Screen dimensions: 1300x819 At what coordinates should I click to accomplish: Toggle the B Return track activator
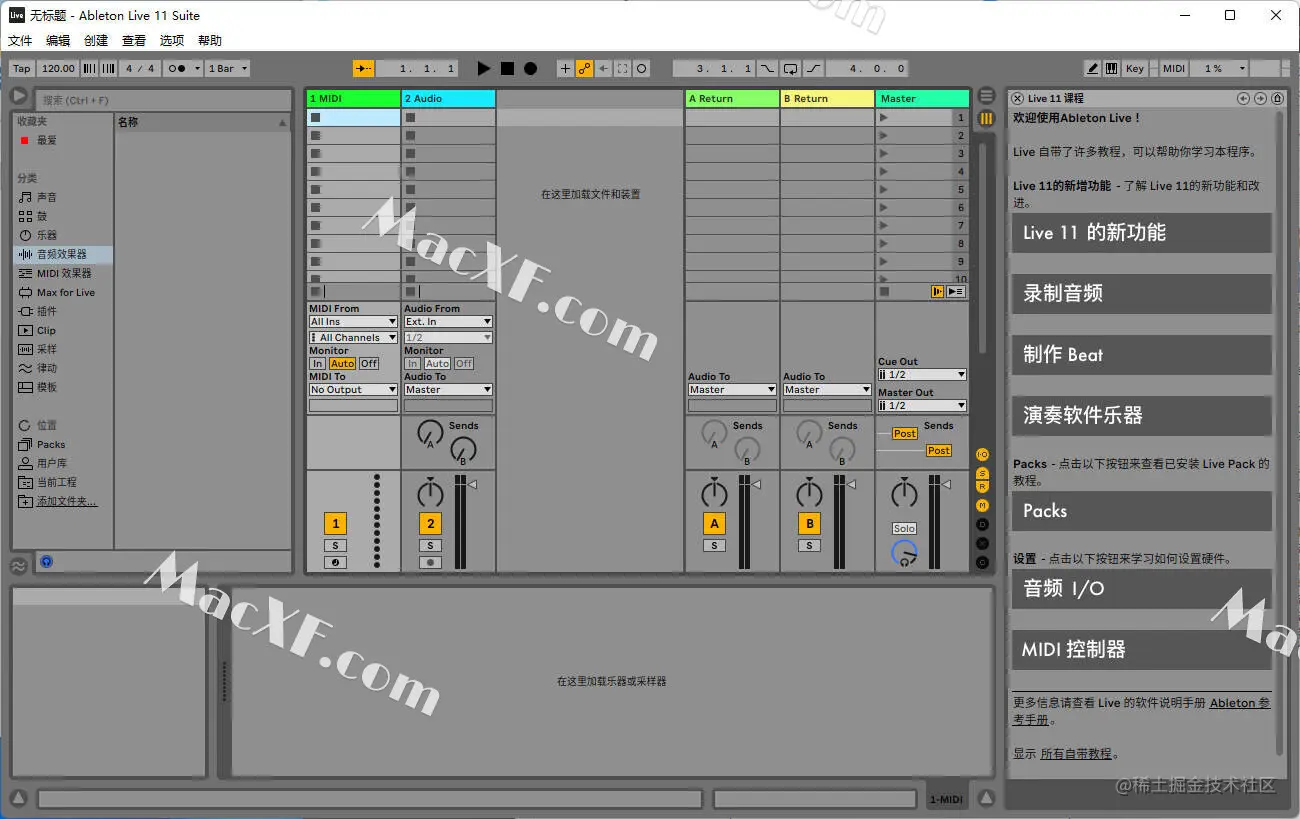pos(809,523)
